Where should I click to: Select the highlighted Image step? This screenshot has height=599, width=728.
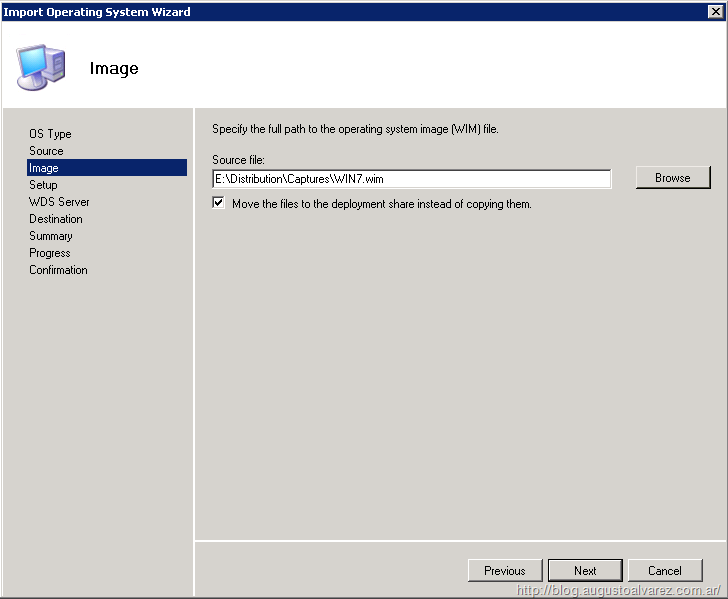point(44,168)
